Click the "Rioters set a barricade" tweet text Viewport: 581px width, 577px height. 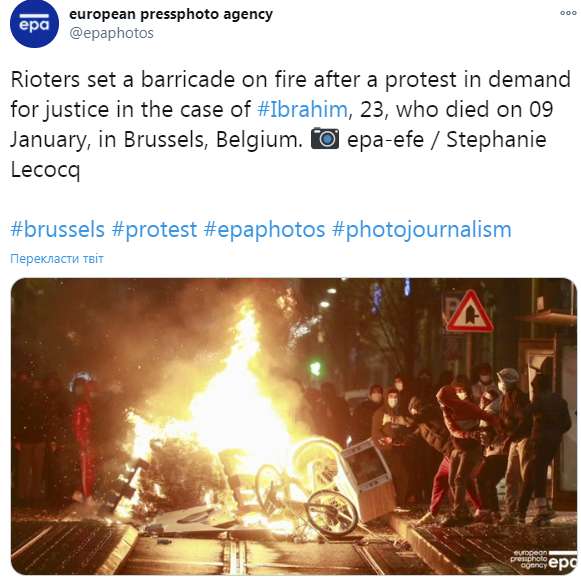123,80
